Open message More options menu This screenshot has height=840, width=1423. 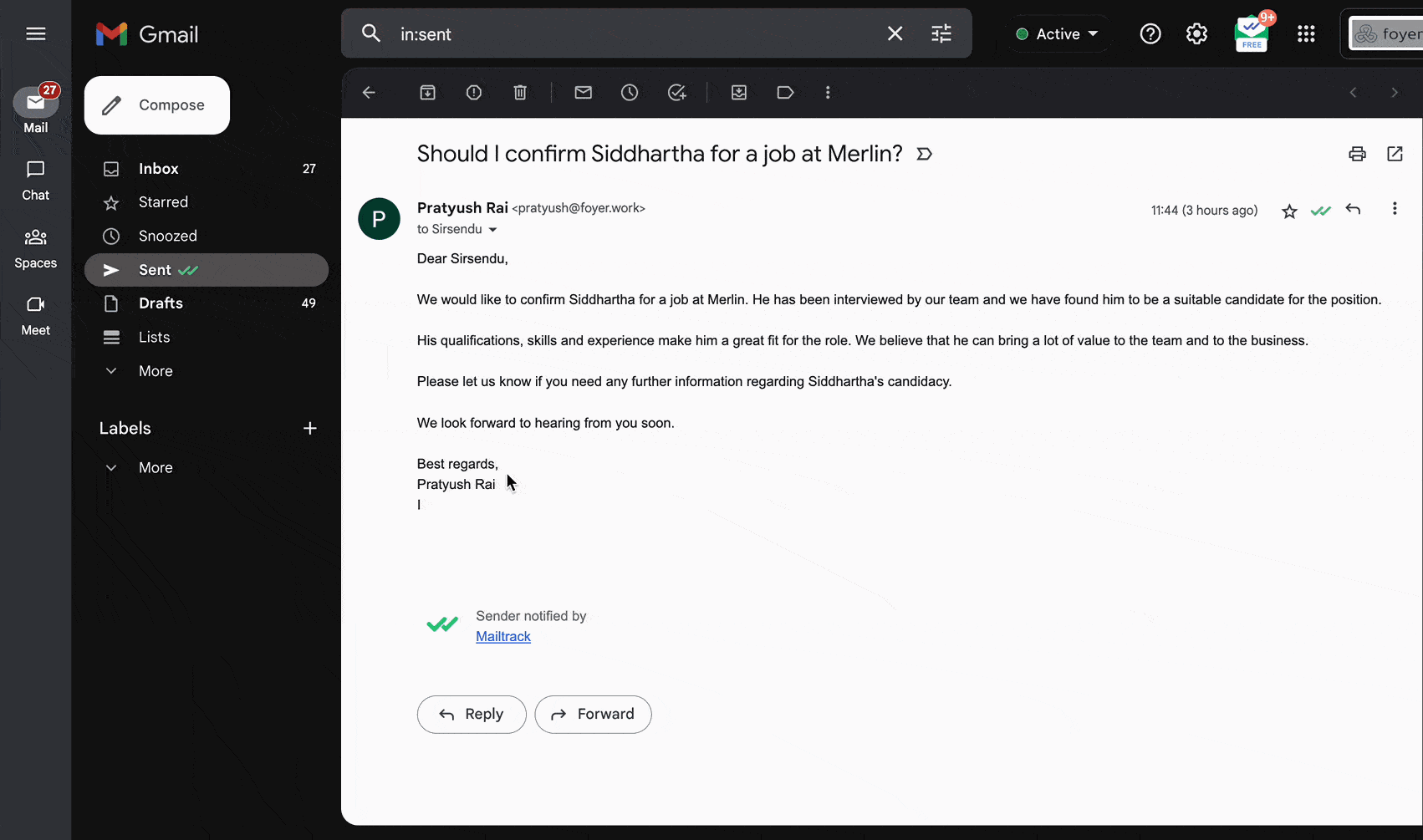(x=1395, y=209)
